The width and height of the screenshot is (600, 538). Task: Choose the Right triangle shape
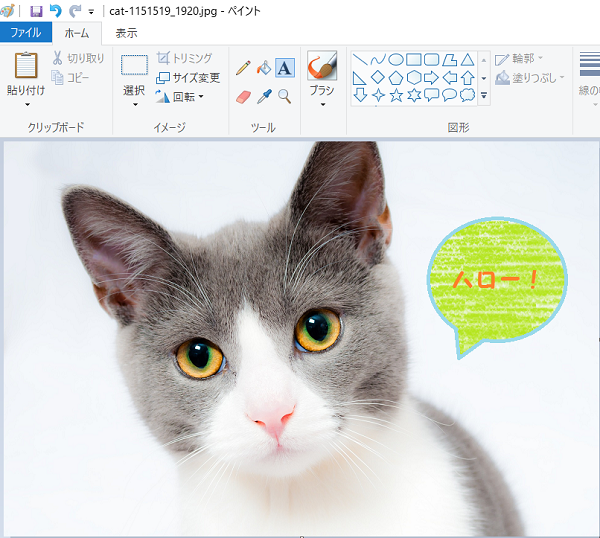[x=359, y=78]
